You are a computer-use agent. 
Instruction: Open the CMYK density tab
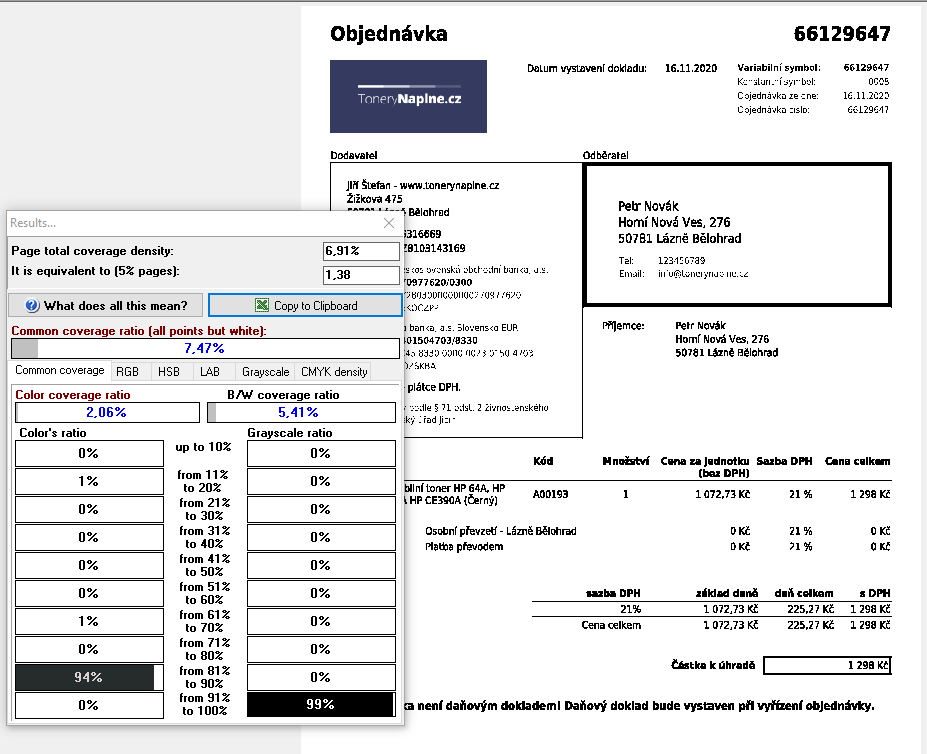point(334,371)
